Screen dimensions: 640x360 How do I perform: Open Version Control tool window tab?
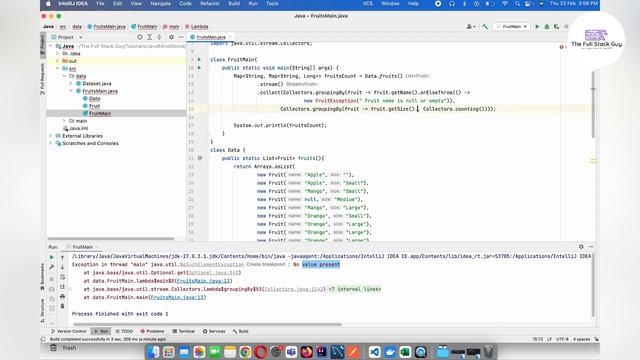[68, 331]
